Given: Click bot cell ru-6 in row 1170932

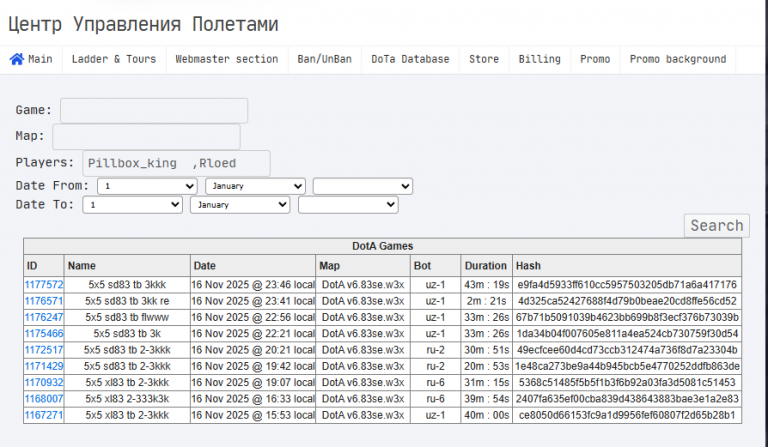Looking at the screenshot, I should click(x=435, y=382).
